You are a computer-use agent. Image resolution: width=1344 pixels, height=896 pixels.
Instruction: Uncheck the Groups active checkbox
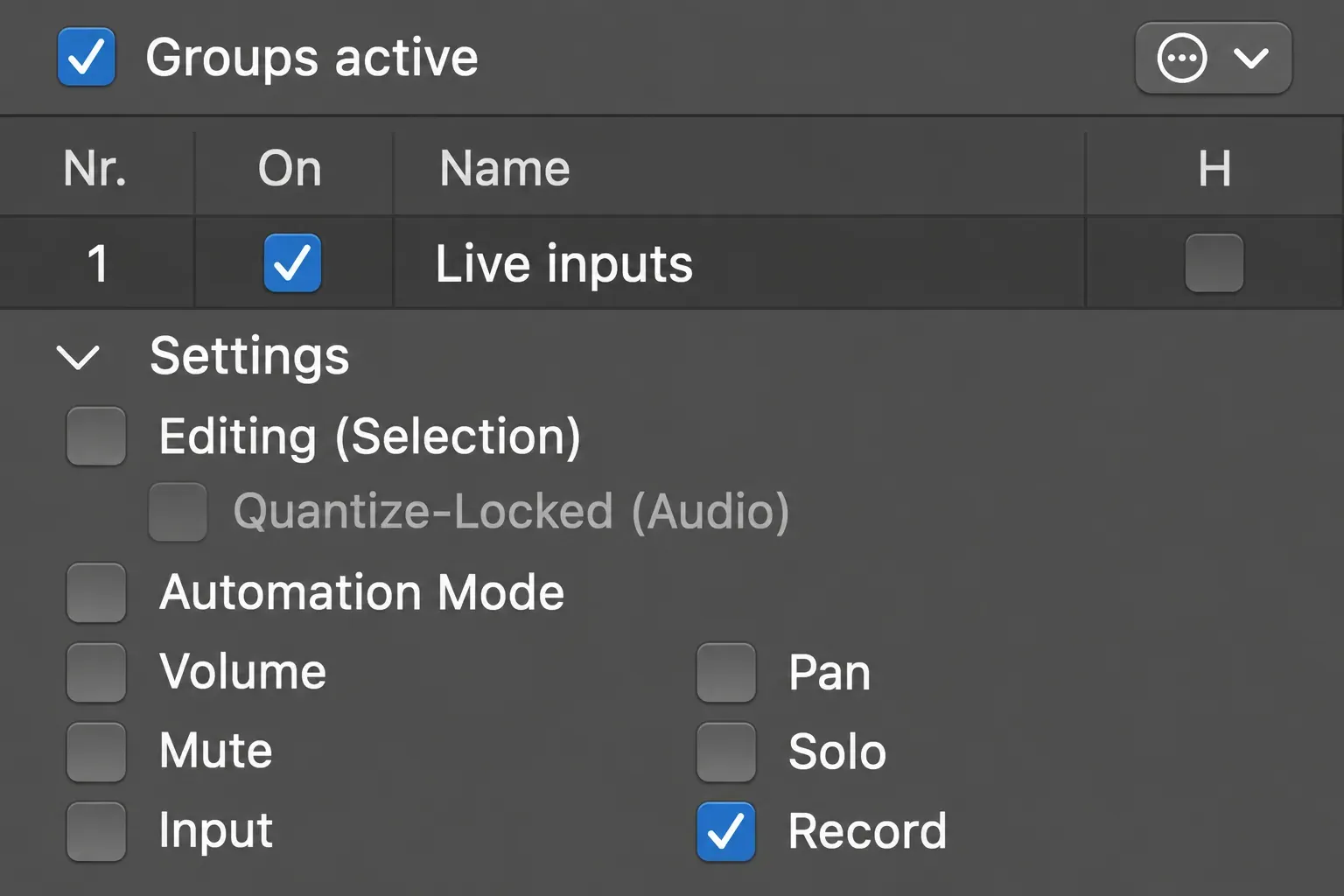tap(86, 57)
